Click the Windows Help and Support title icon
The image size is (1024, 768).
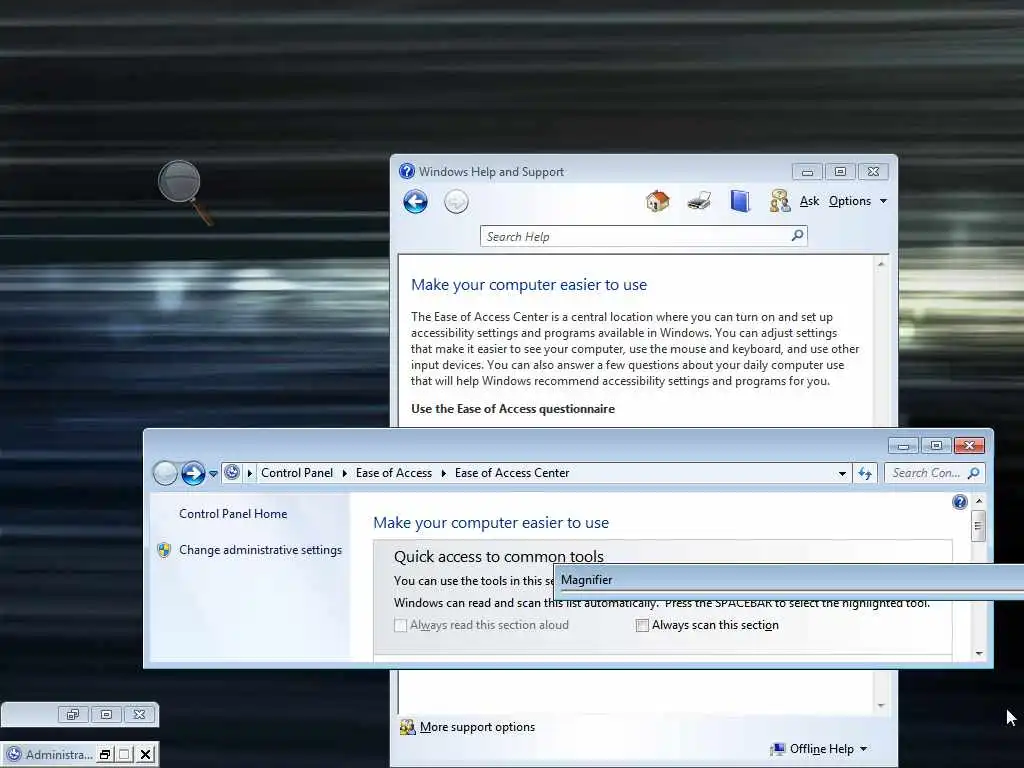click(x=407, y=171)
